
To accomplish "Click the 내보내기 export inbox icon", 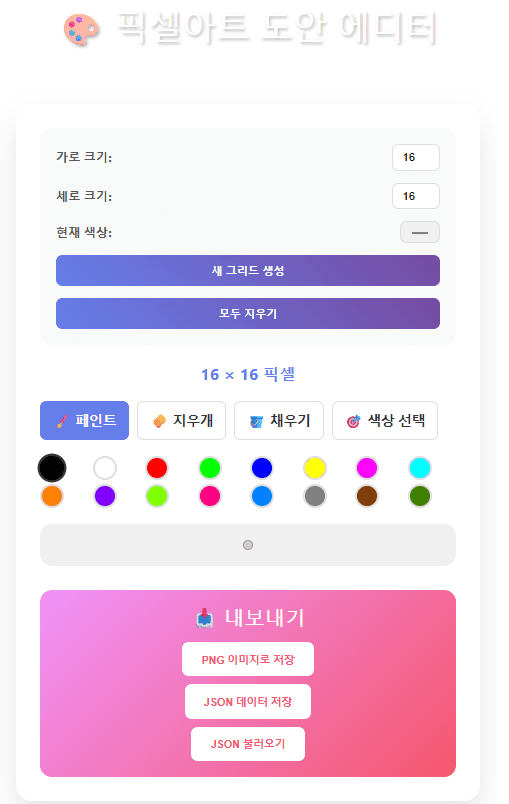I will click(205, 618).
